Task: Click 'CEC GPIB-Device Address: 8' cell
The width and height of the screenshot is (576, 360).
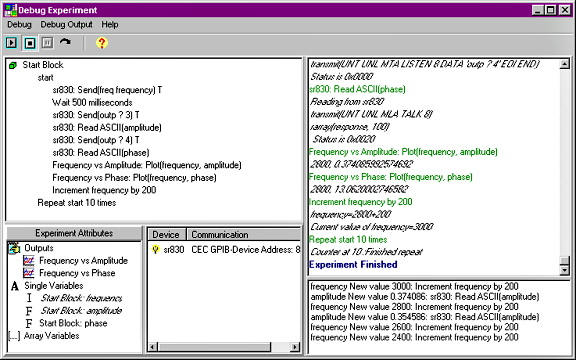Action: click(245, 250)
